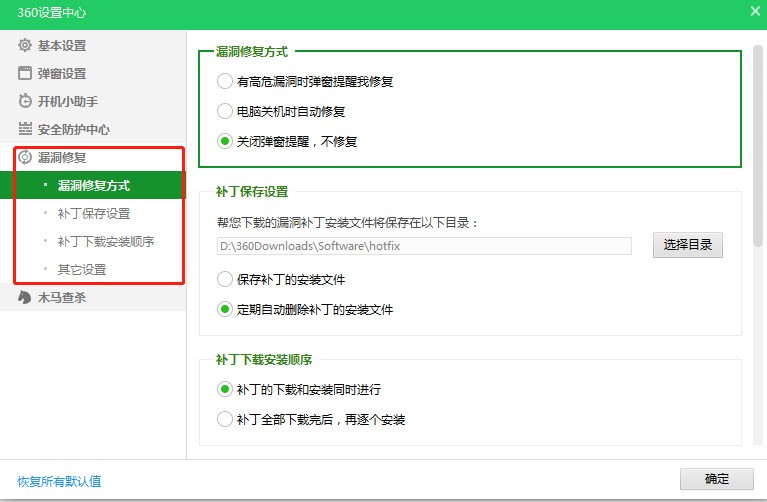Expand the 基本设置 sidebar section
Screen dimensions: 767x502
point(62,45)
